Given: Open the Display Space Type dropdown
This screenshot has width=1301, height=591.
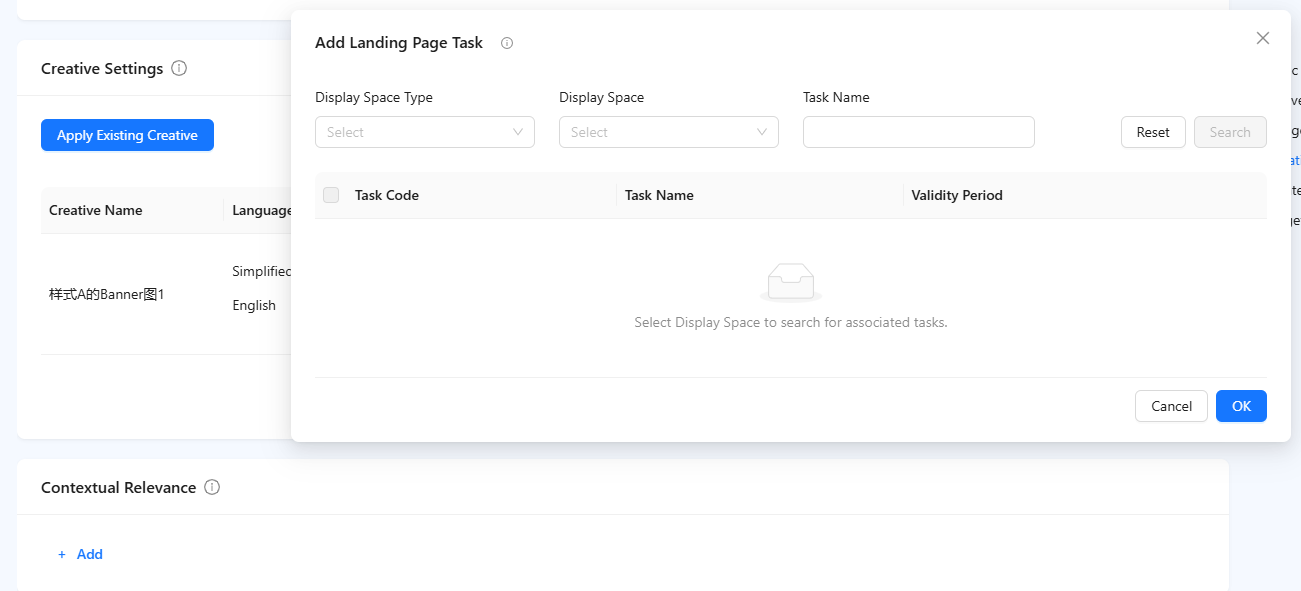Looking at the screenshot, I should coord(425,132).
